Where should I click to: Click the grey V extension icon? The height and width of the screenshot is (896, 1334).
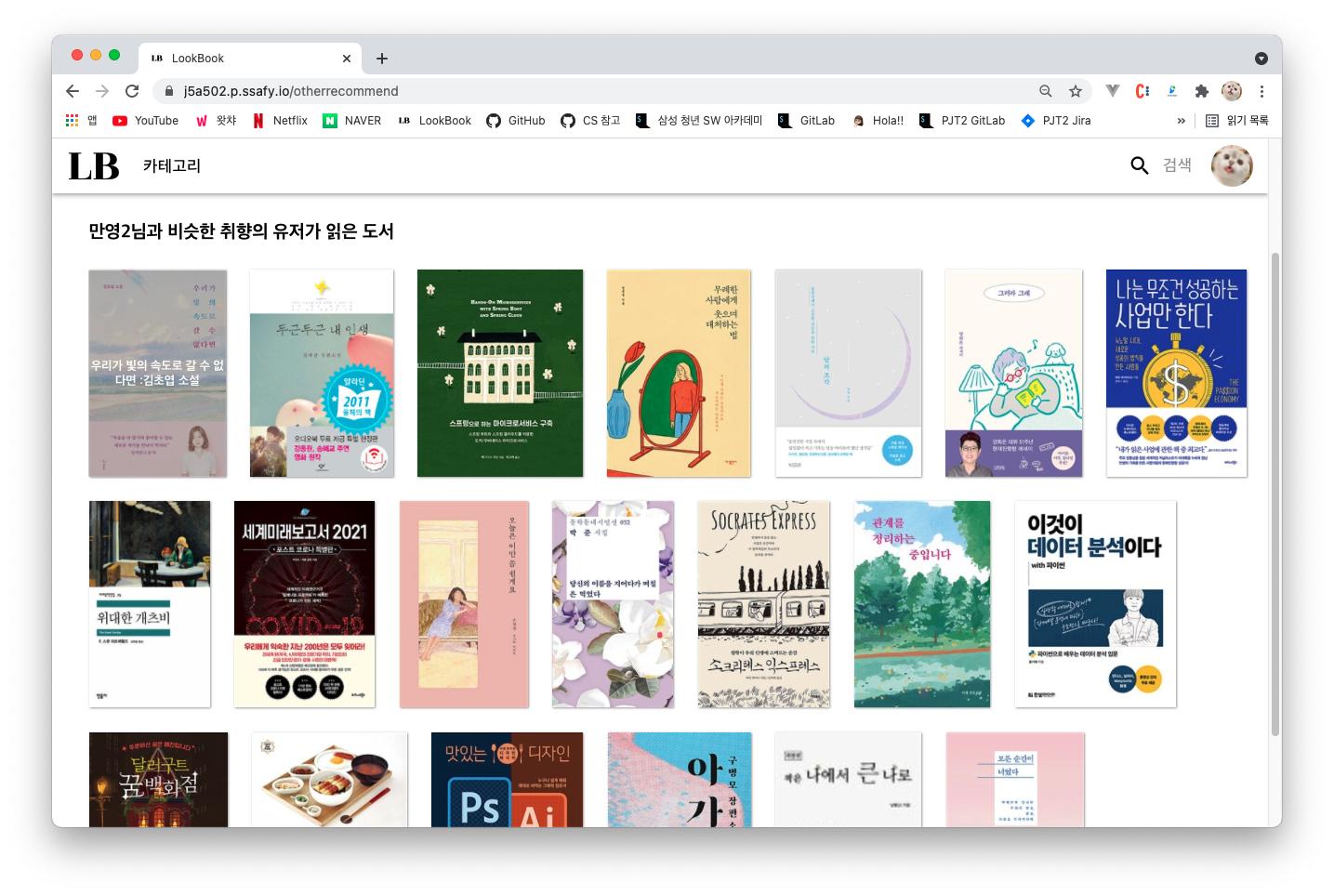click(x=1112, y=91)
